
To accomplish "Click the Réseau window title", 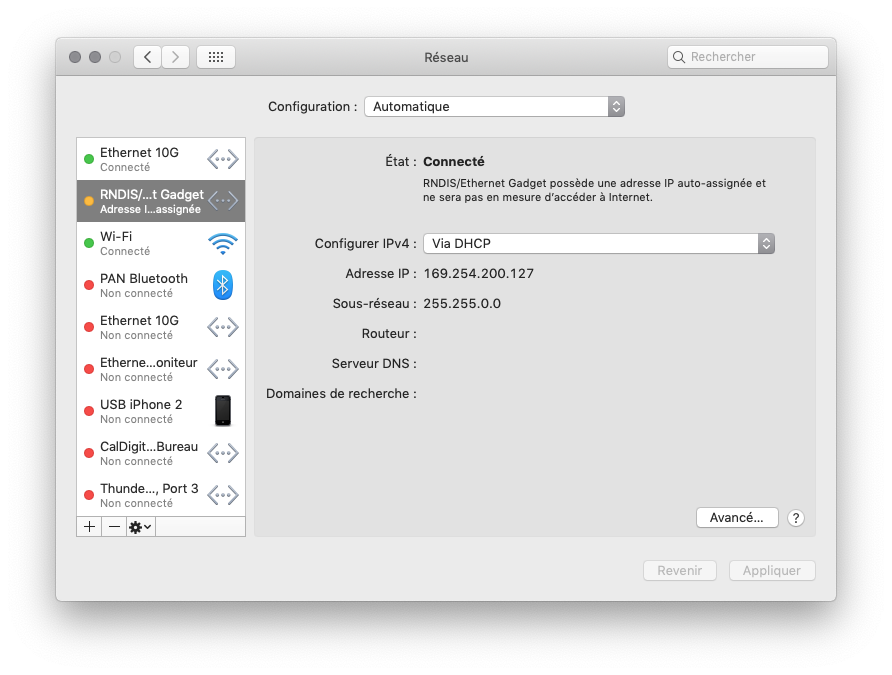I will pos(446,57).
